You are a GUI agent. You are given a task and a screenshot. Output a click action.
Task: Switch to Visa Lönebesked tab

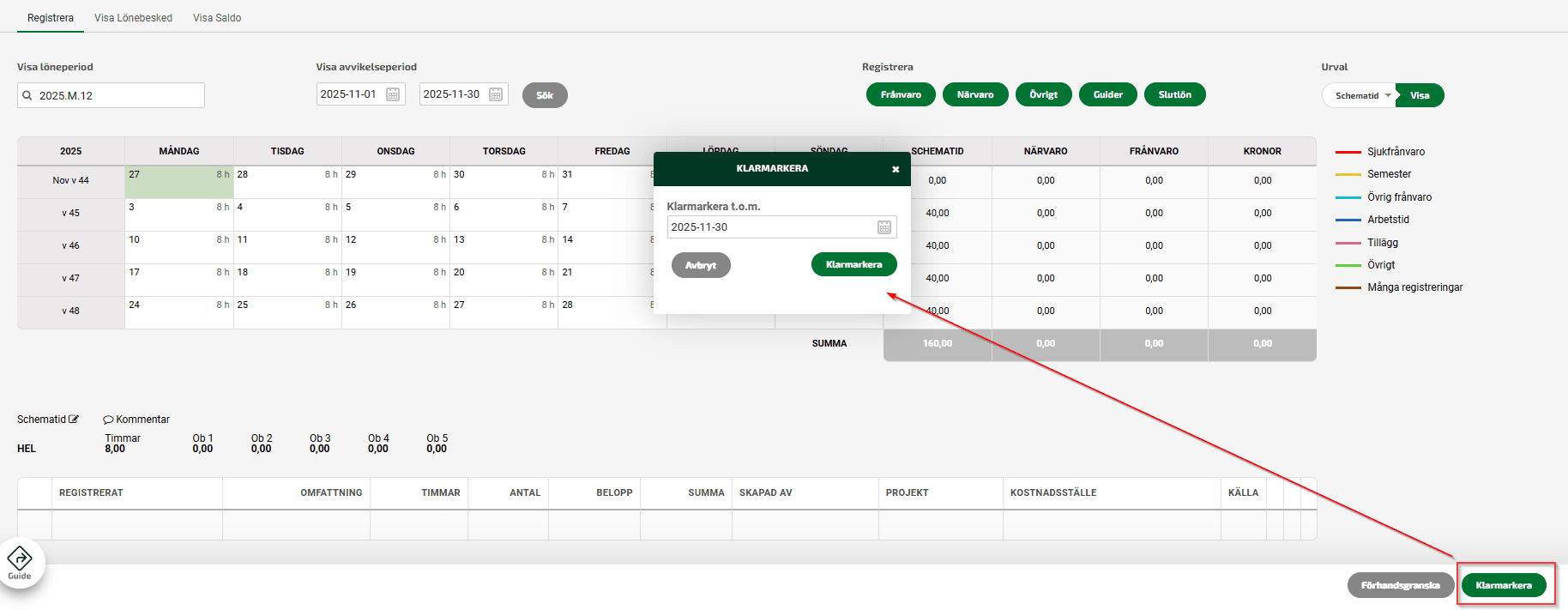[133, 18]
